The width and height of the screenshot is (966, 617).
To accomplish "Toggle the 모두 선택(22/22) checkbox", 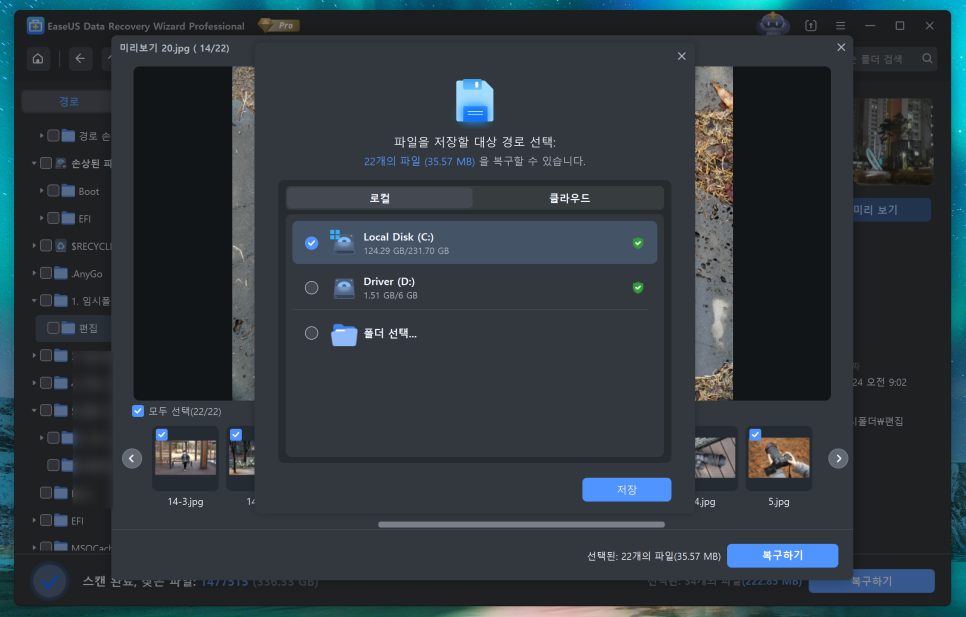I will (138, 411).
